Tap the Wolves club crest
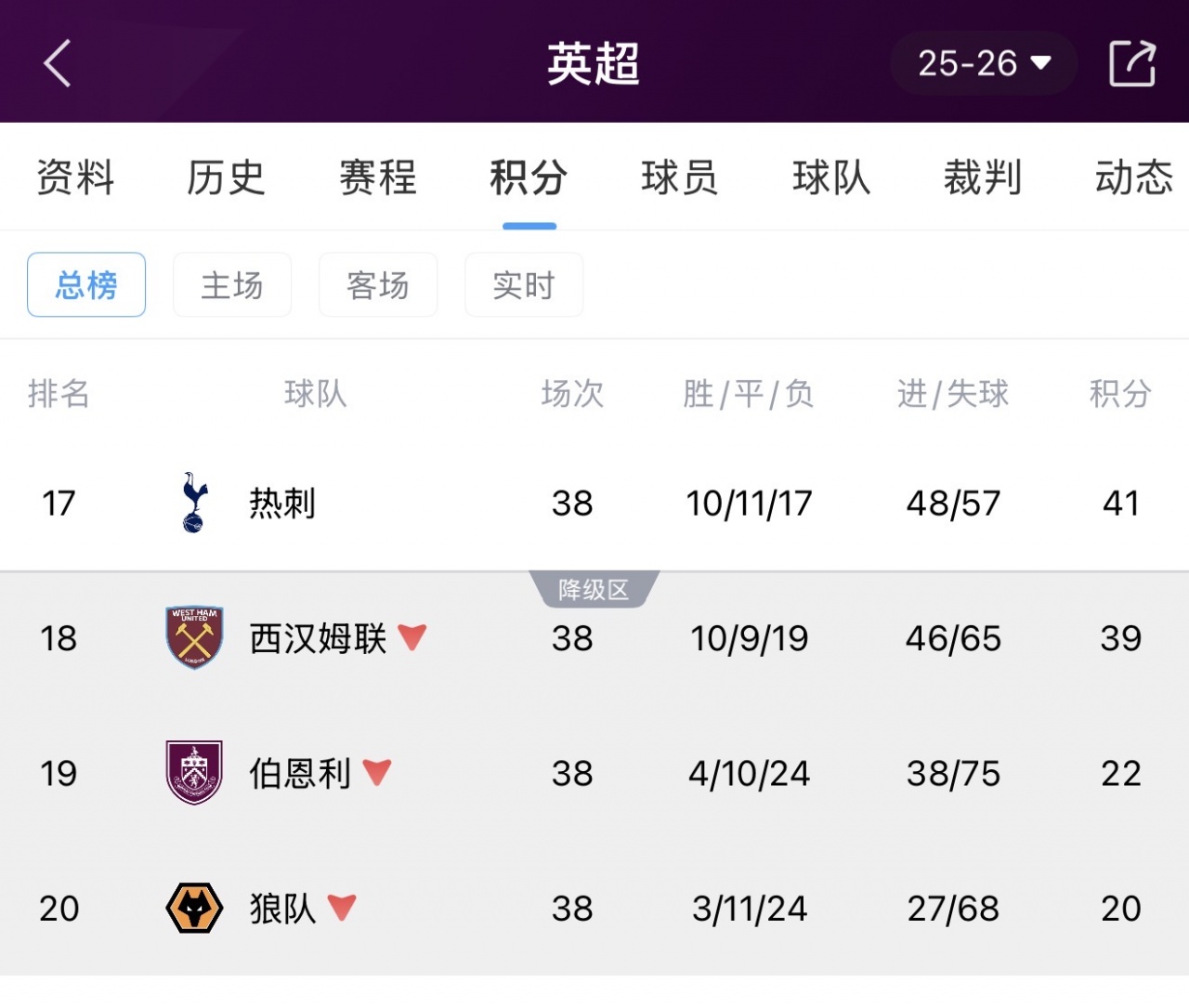 (194, 908)
